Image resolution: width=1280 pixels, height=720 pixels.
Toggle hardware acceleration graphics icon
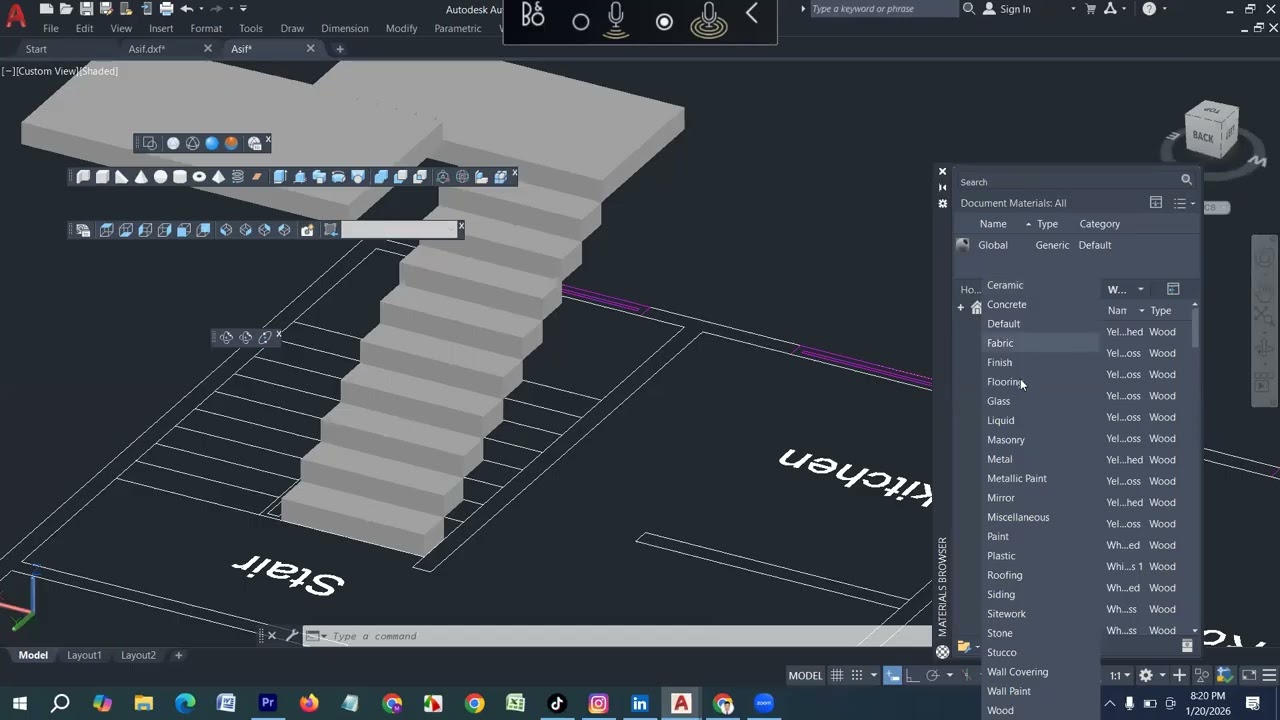click(1225, 675)
